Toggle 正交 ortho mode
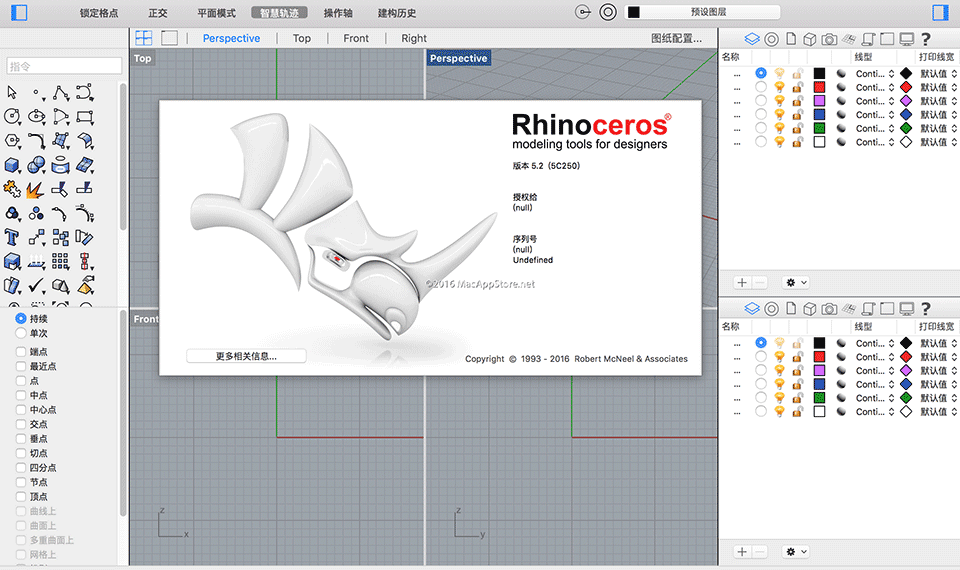960x570 pixels. [x=157, y=13]
